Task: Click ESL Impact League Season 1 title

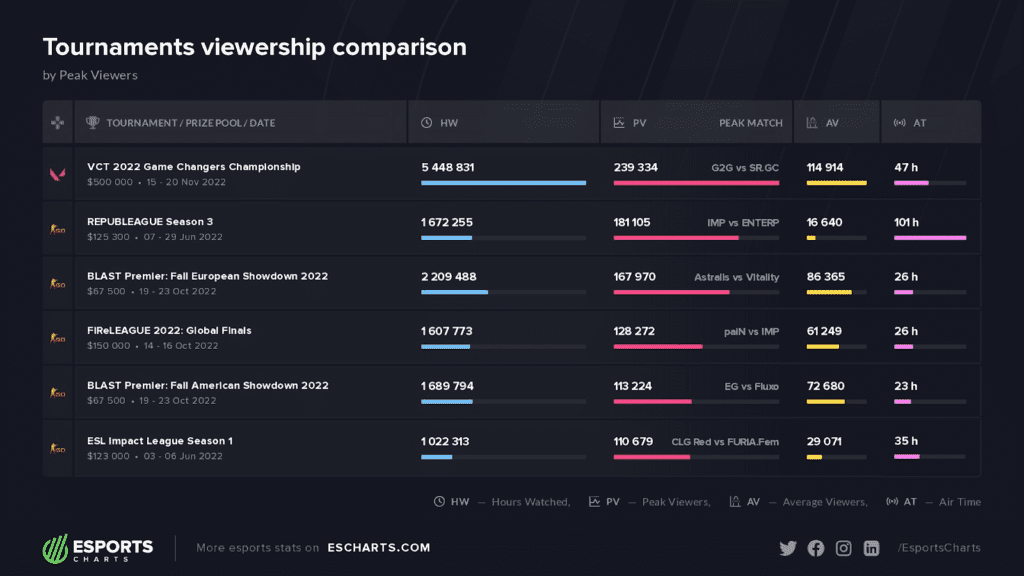Action: click(159, 441)
